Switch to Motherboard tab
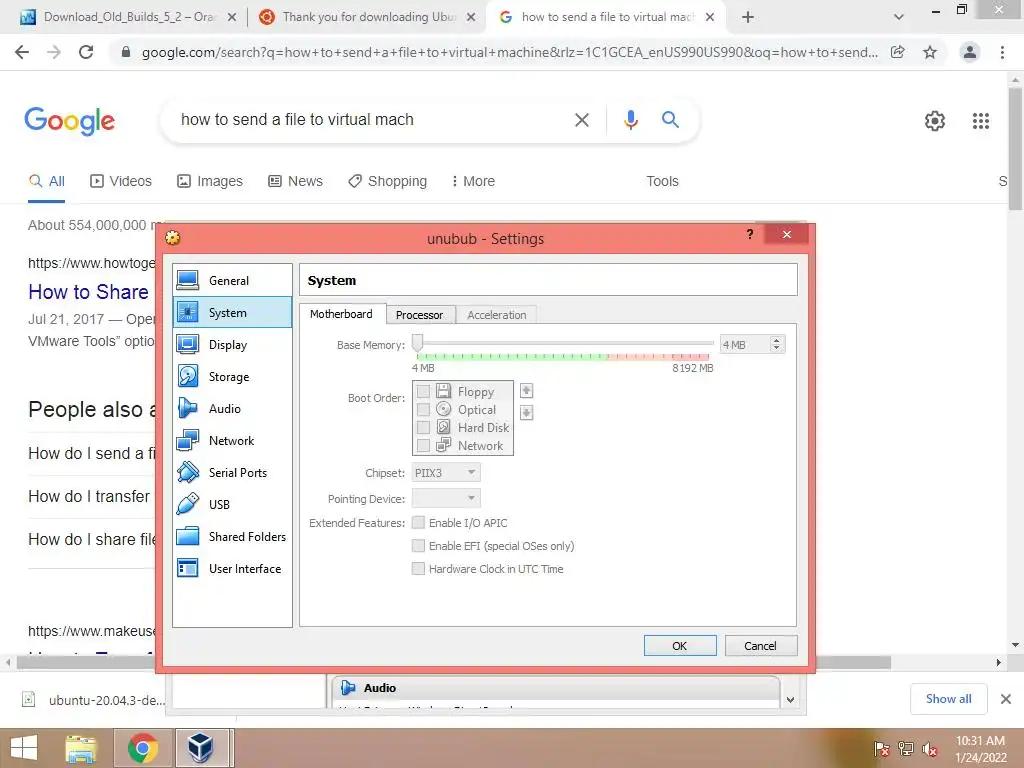The width and height of the screenshot is (1024, 768). [342, 314]
